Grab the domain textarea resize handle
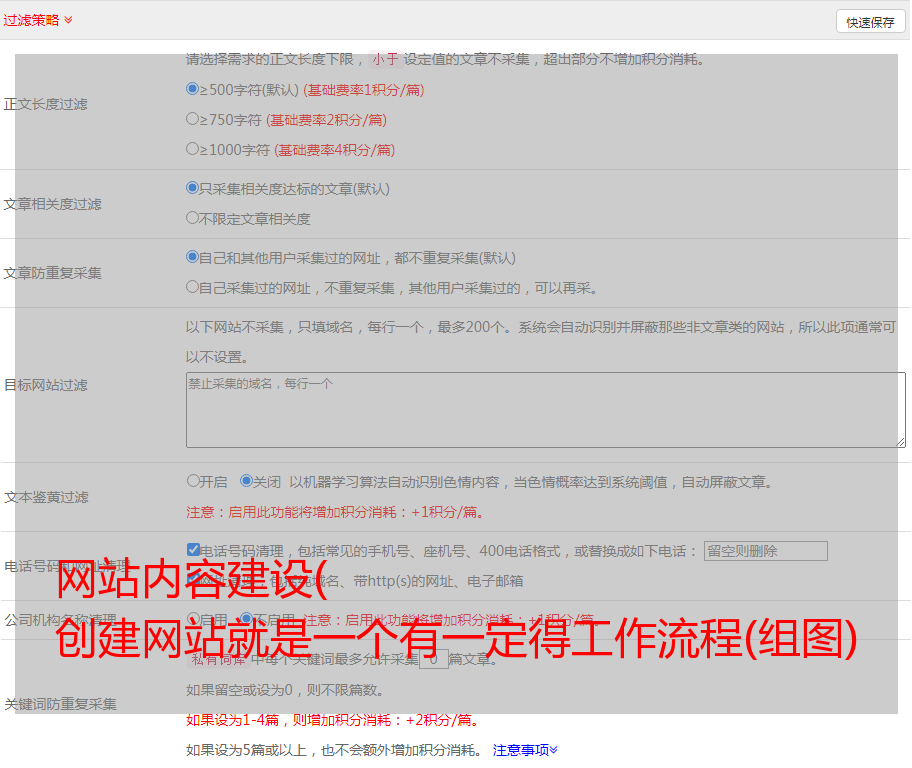Image resolution: width=912 pixels, height=768 pixels. [900, 442]
